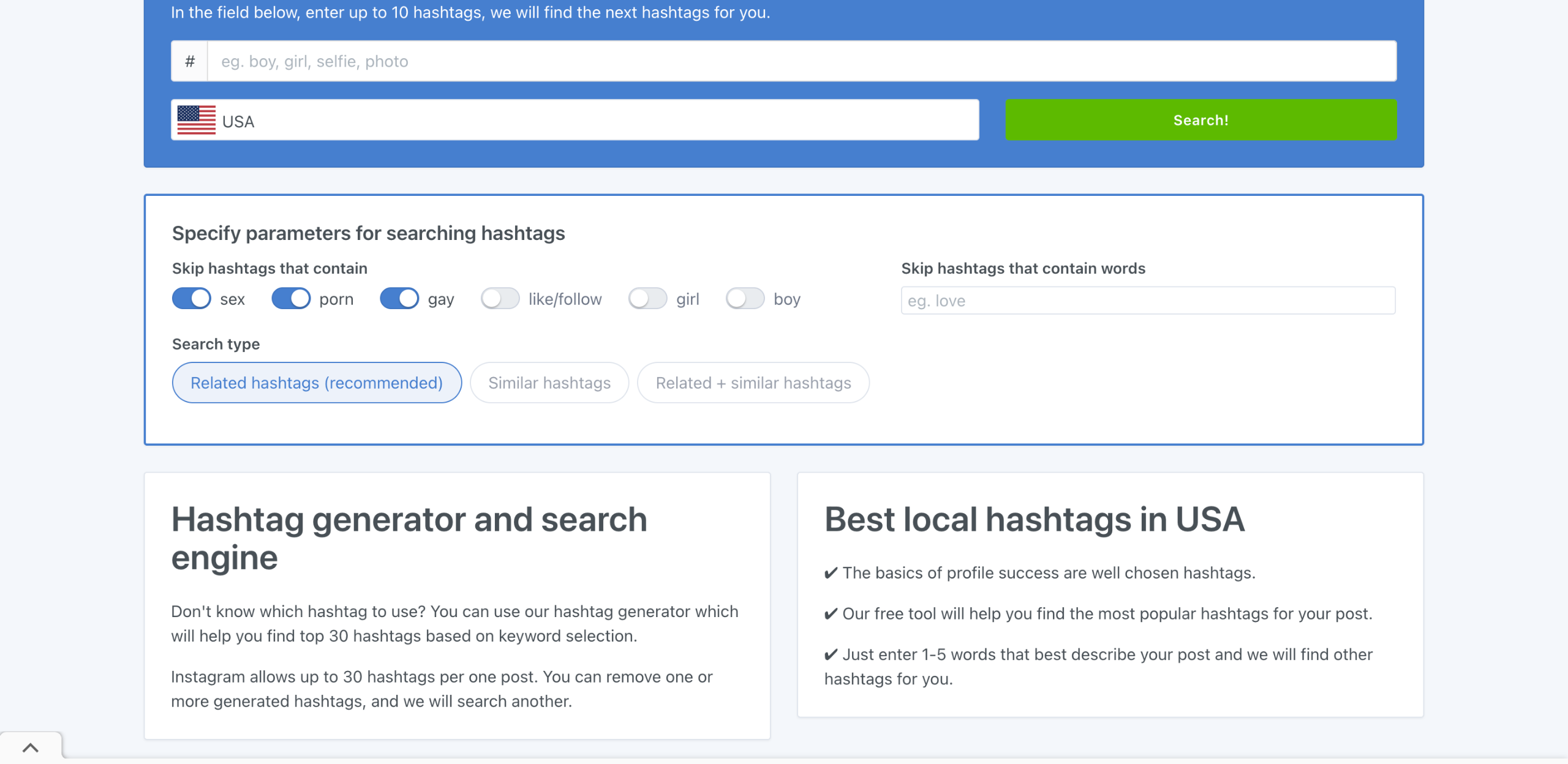Enable the like/follow skip toggle
1568x764 pixels.
[x=500, y=299]
